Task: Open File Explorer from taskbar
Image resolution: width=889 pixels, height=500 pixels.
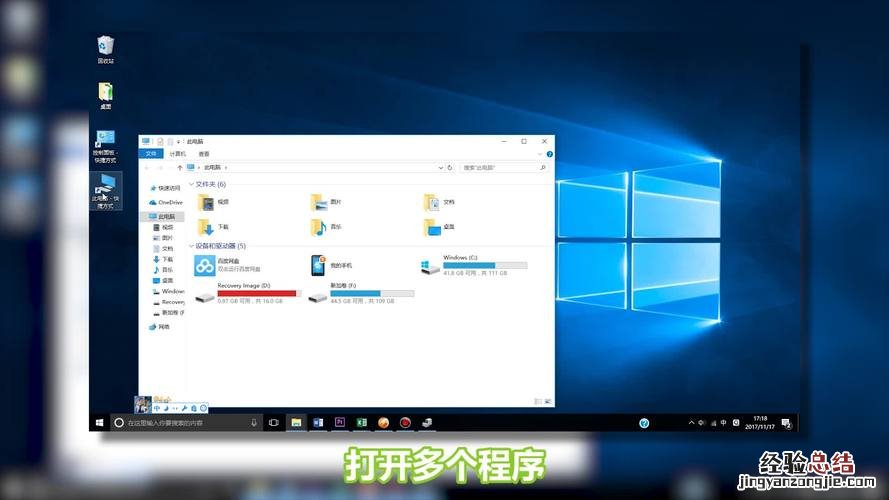Action: pyautogui.click(x=296, y=423)
